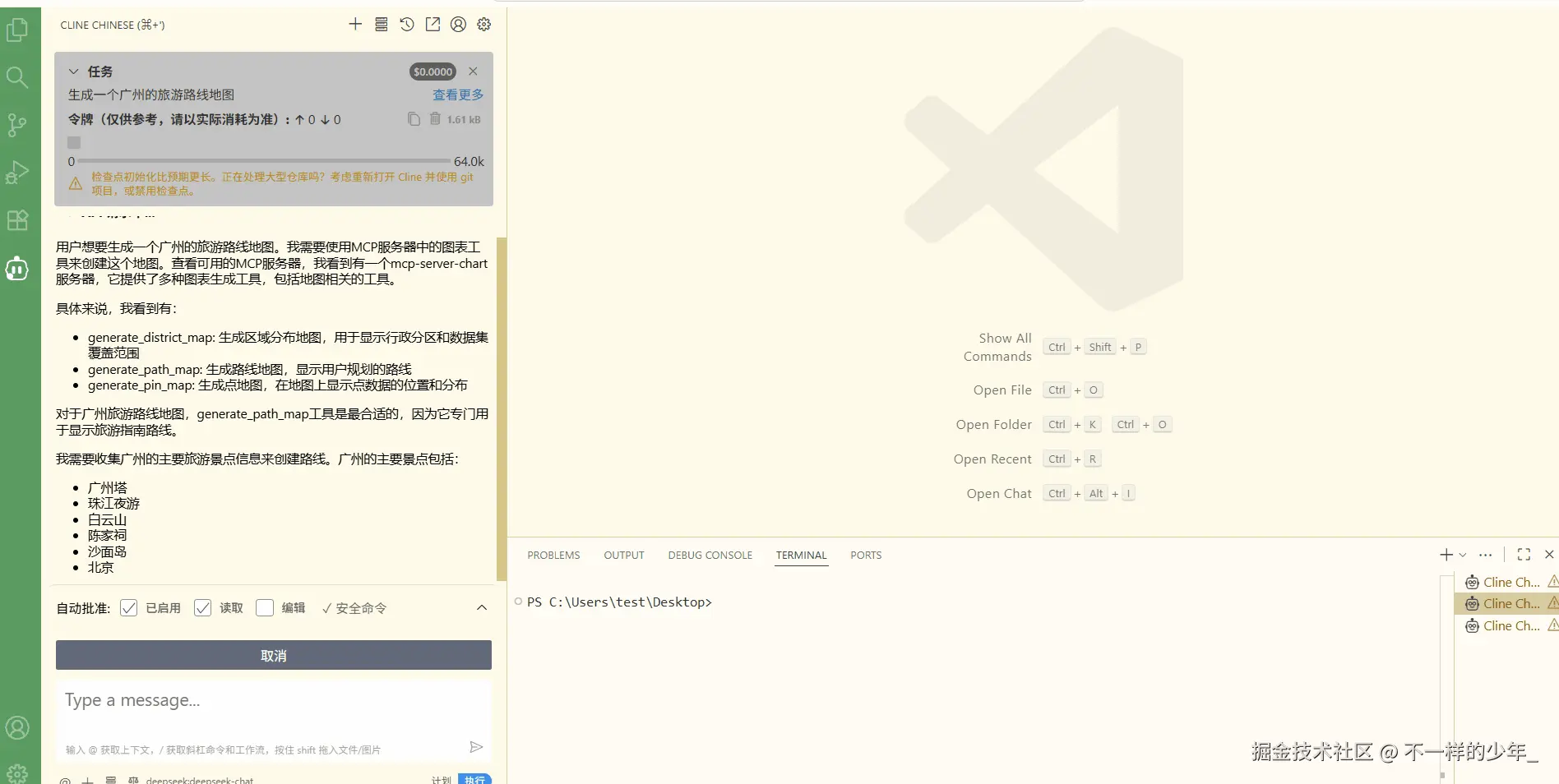Image resolution: width=1559 pixels, height=784 pixels.
Task: Enable the 编辑 auto-approve checkbox
Action: (265, 608)
